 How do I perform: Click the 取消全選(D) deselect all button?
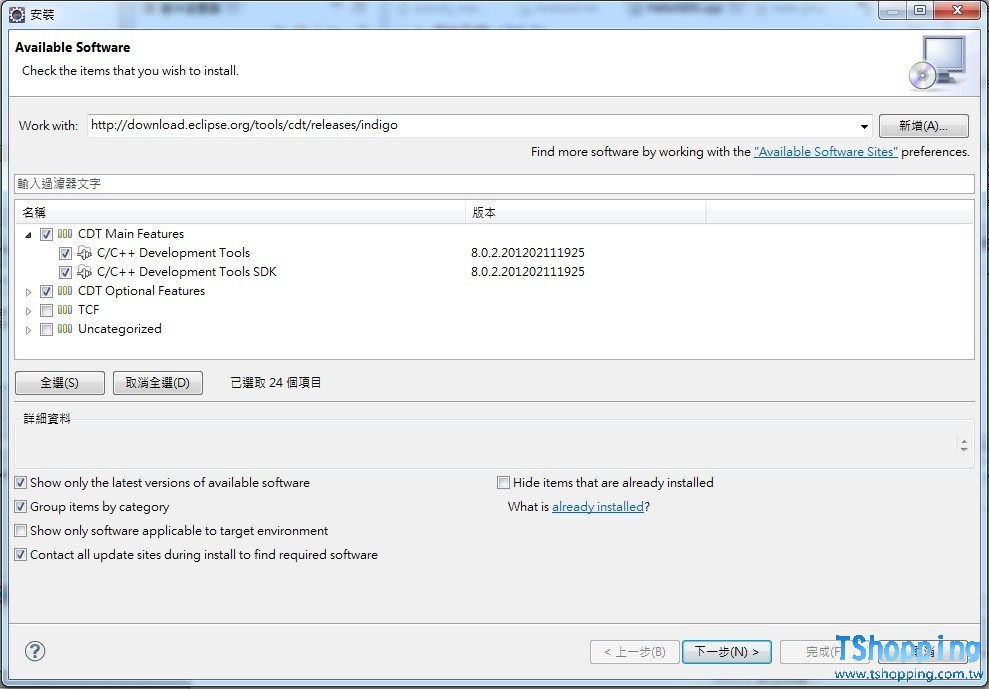click(x=158, y=382)
